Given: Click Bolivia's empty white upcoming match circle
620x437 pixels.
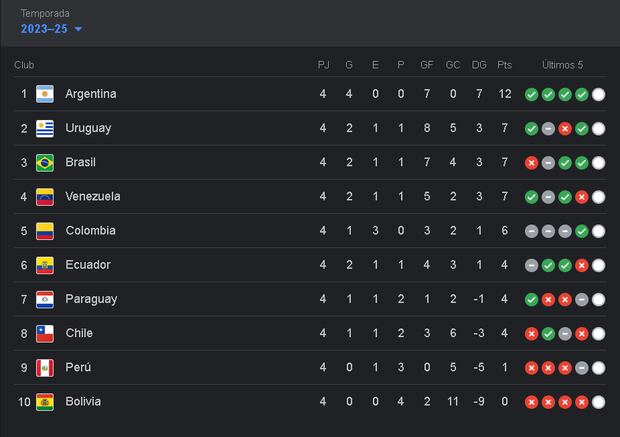Looking at the screenshot, I should 598,402.
